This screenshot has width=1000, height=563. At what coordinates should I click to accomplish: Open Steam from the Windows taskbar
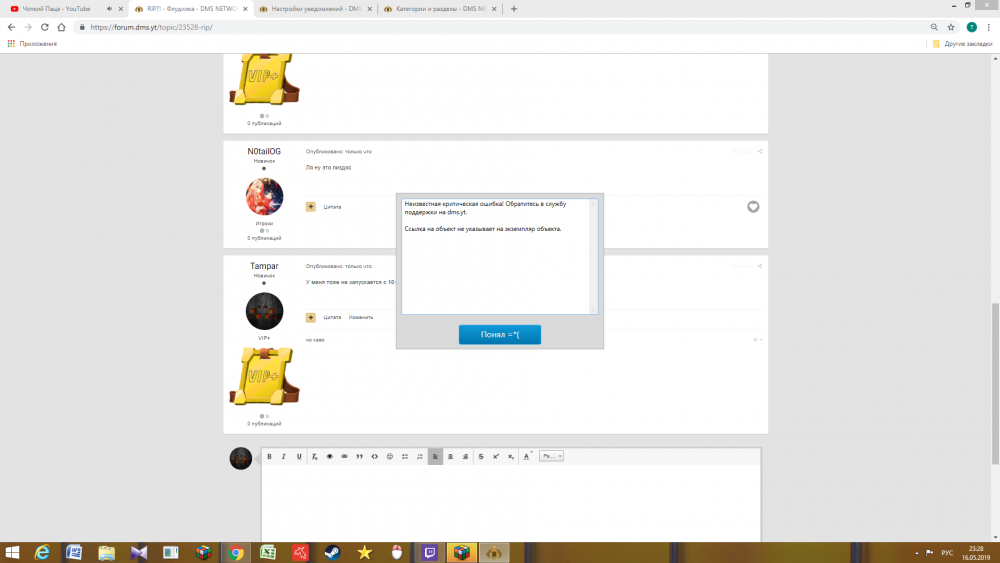pyautogui.click(x=332, y=552)
